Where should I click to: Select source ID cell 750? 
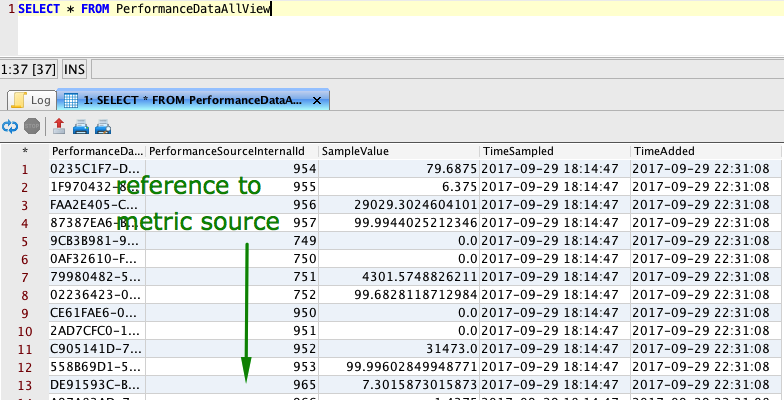coord(232,259)
